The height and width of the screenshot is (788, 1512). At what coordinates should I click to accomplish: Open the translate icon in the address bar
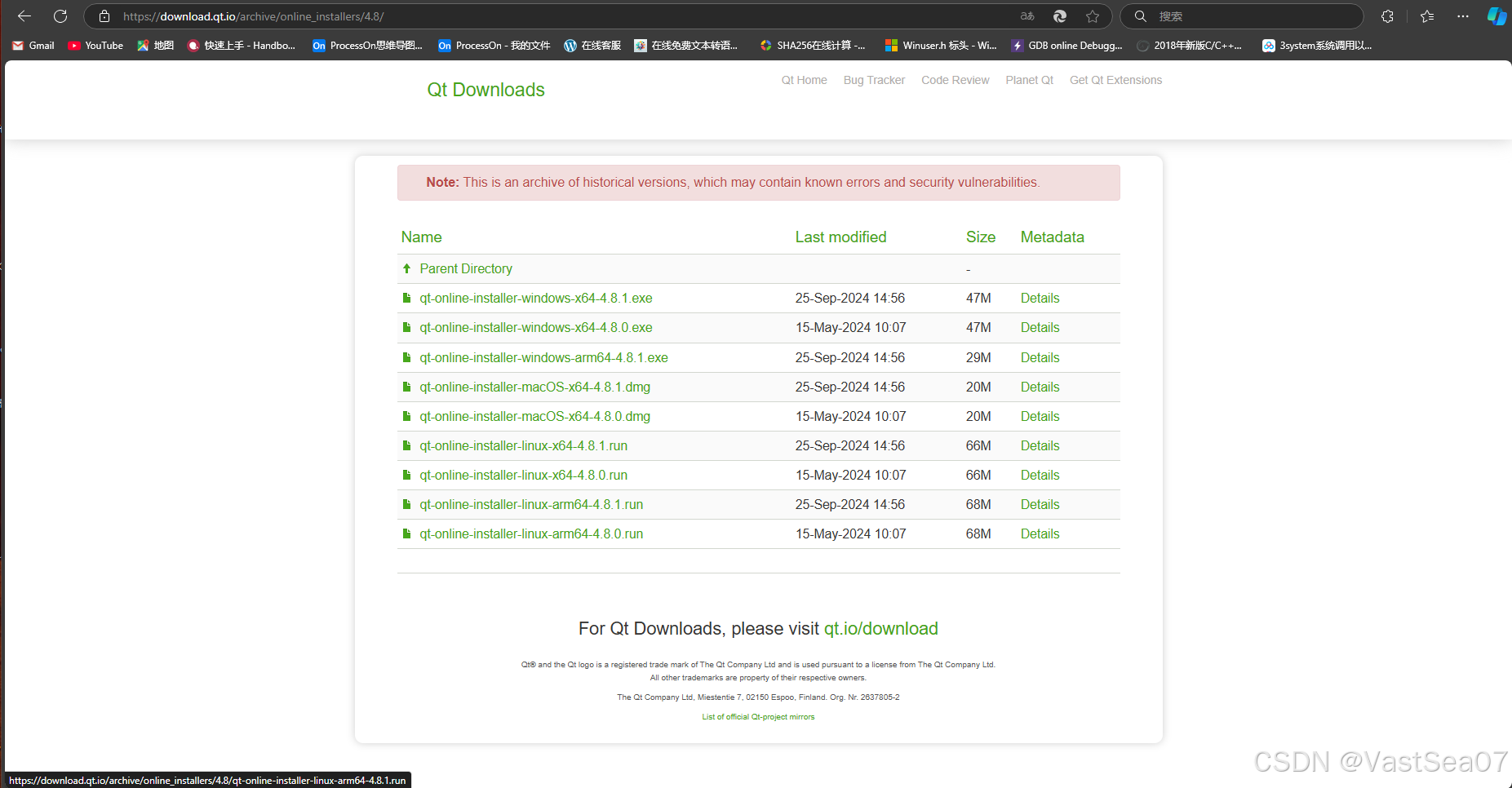click(1027, 16)
